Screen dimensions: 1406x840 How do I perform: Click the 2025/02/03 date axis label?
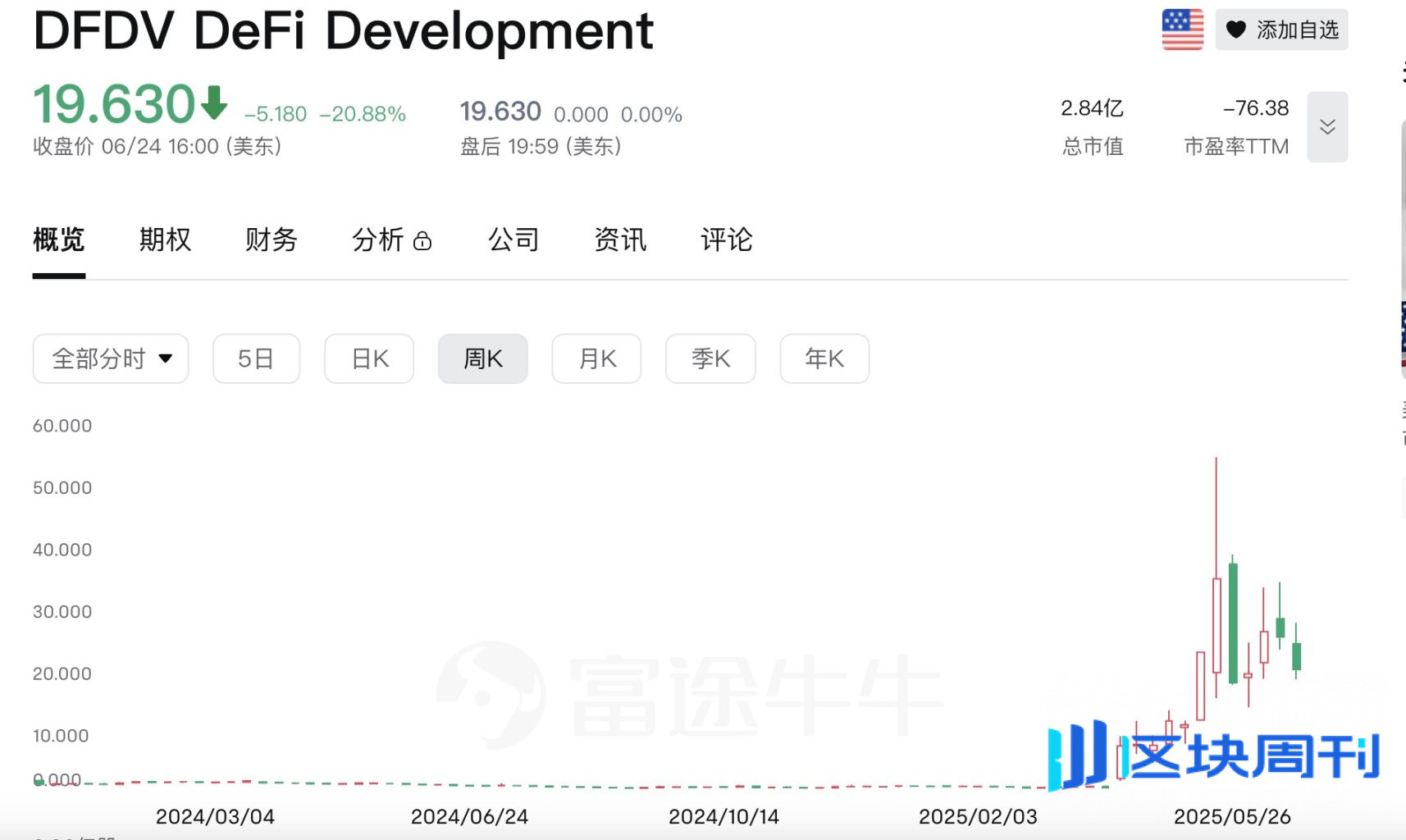coord(978,817)
